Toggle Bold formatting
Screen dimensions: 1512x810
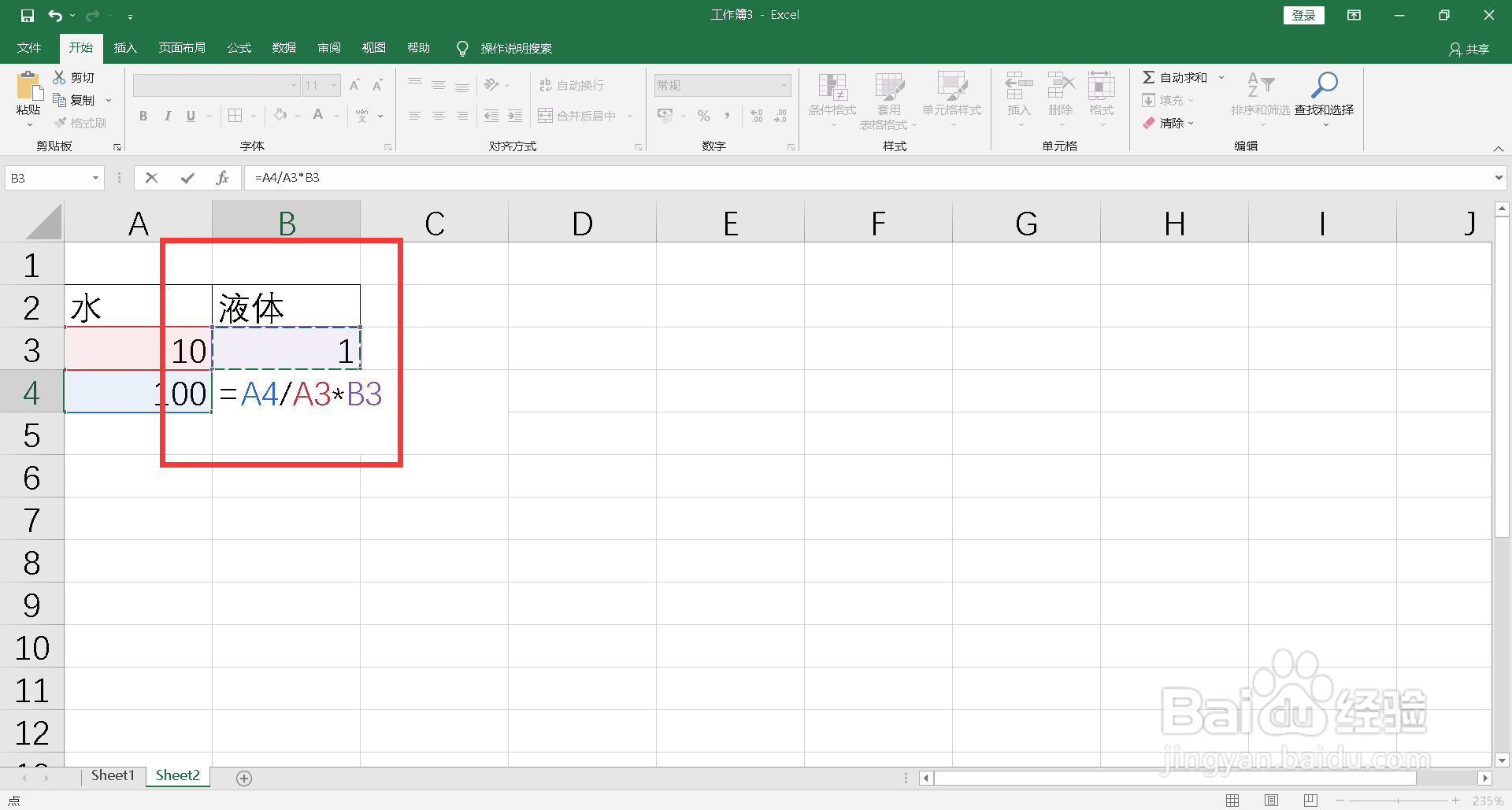[x=143, y=116]
